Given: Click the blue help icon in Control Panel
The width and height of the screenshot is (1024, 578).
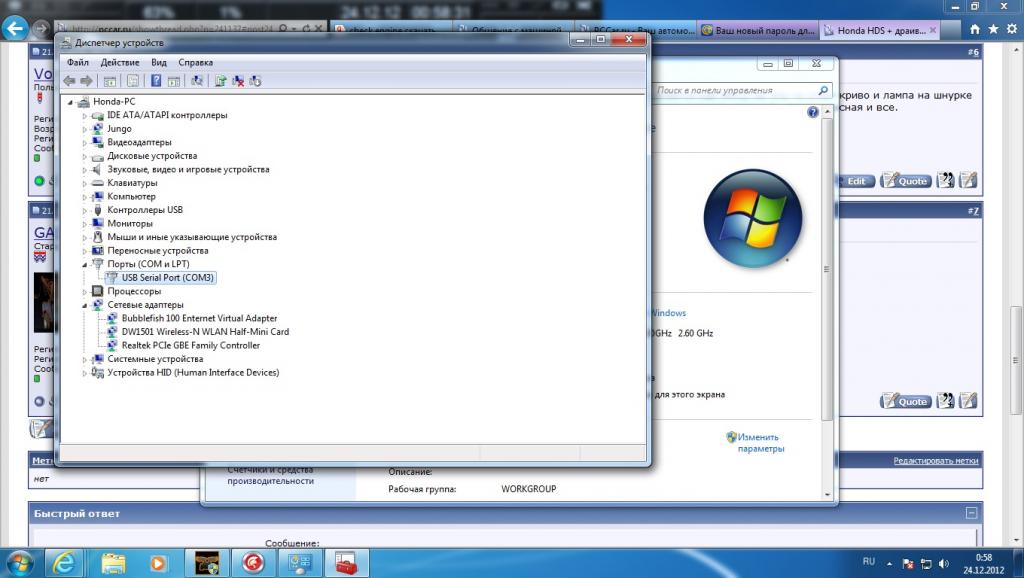Looking at the screenshot, I should [813, 113].
